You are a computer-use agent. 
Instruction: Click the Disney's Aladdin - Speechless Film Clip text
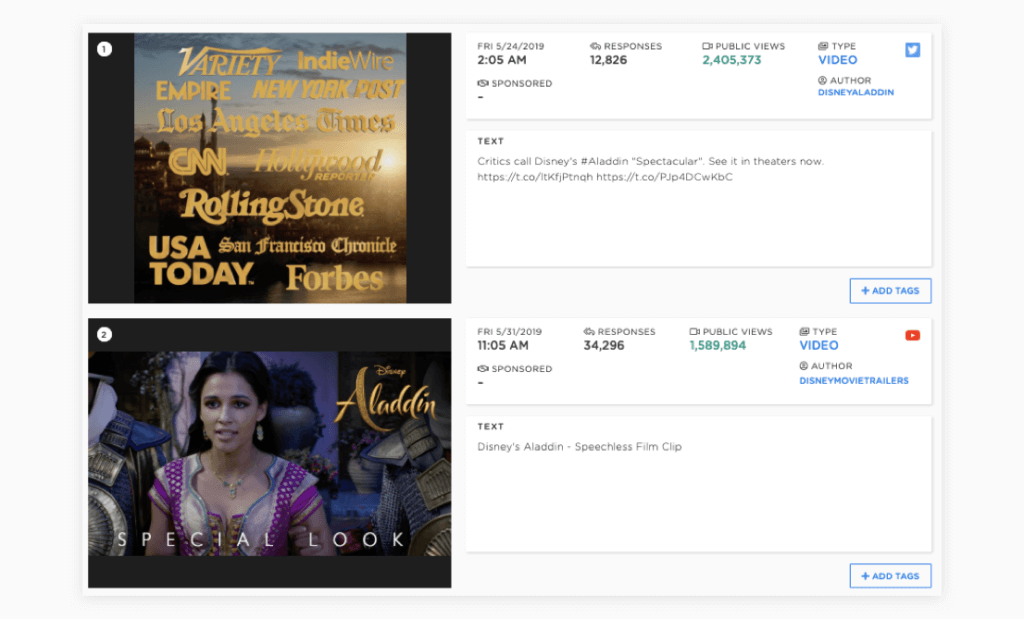579,447
